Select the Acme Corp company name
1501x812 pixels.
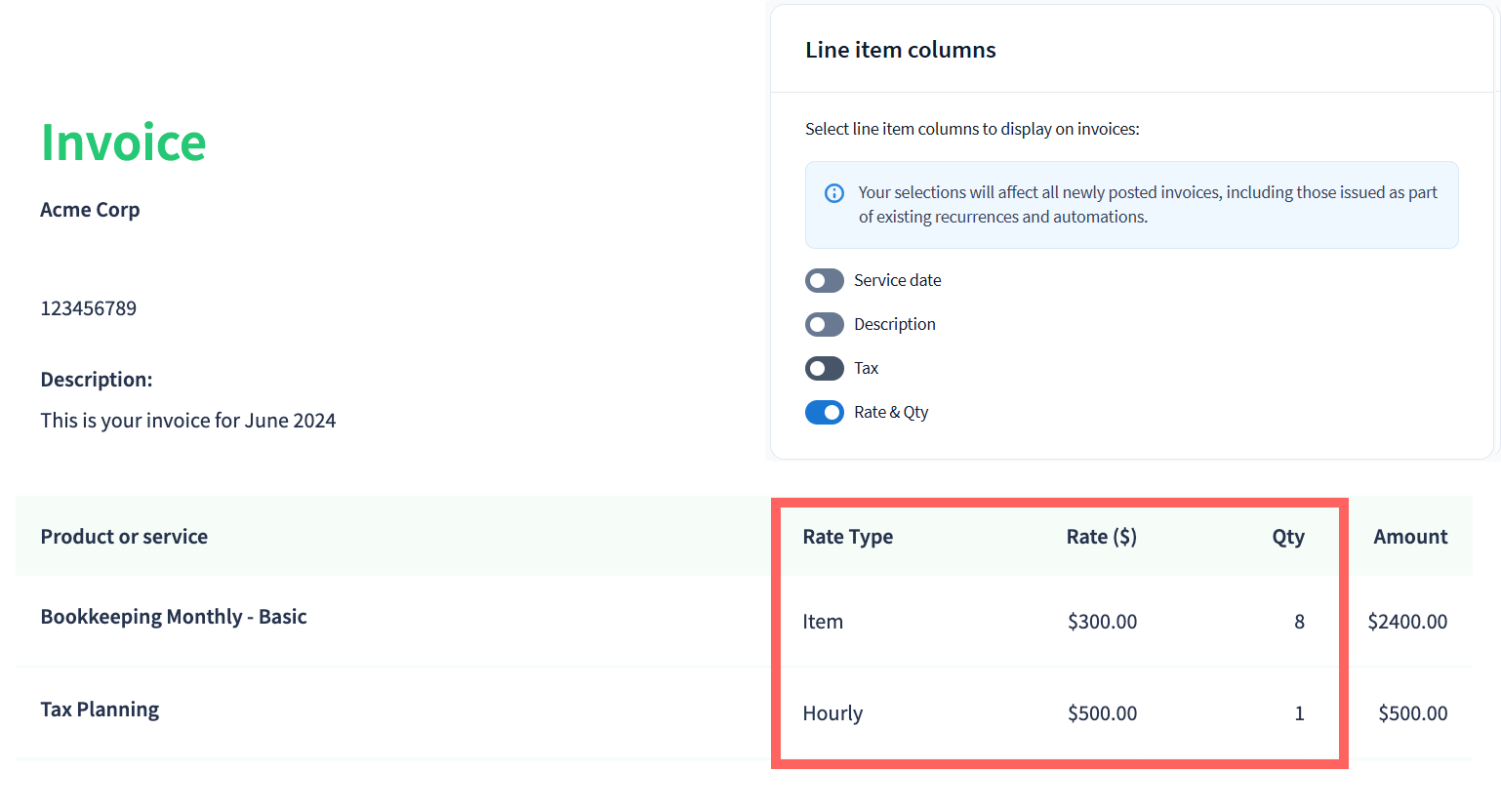coord(90,210)
